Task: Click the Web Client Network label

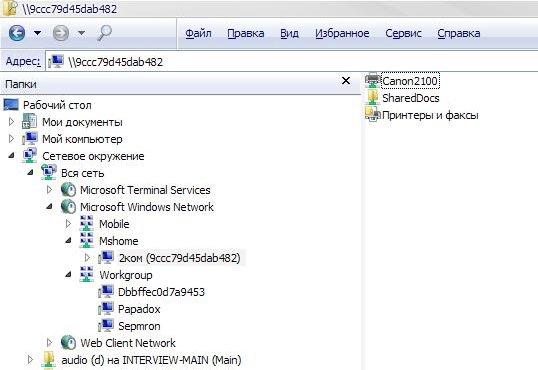Action: (128, 343)
